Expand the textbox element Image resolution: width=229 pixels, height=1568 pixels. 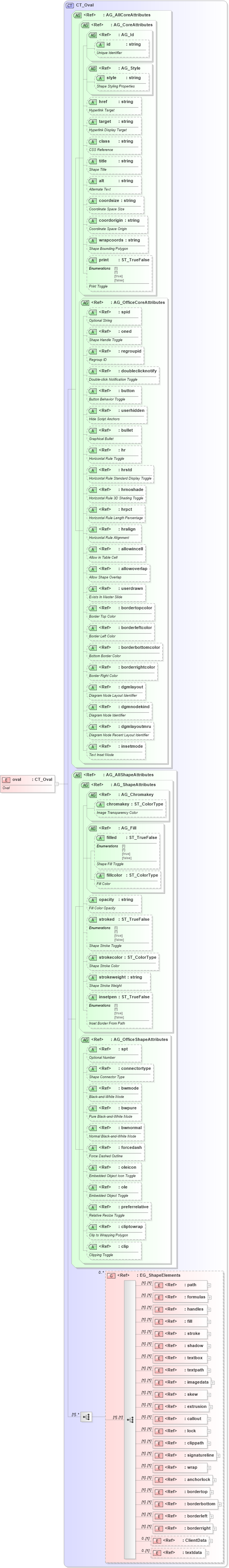210,1359
